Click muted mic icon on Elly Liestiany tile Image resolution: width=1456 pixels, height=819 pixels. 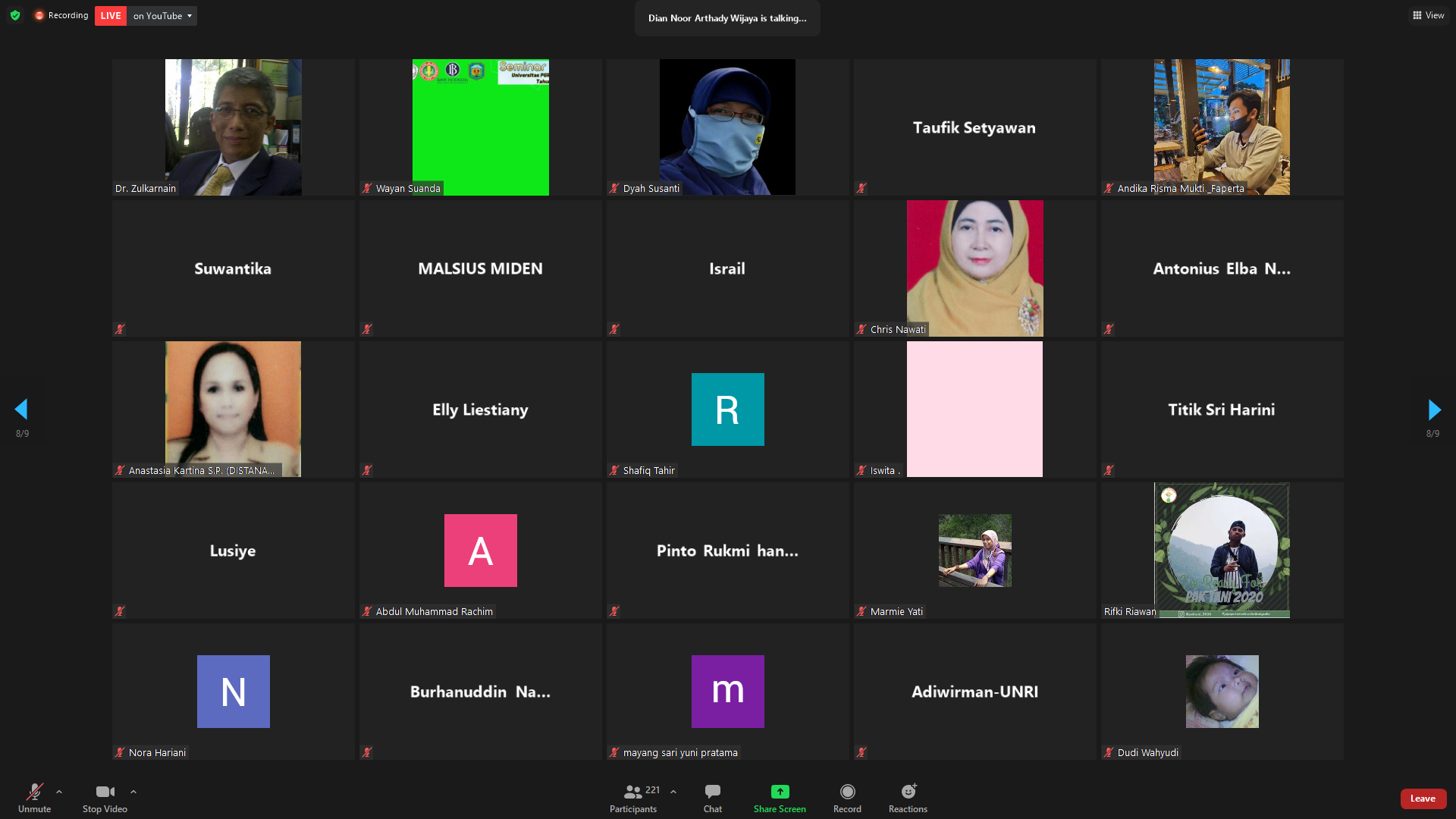pos(367,470)
